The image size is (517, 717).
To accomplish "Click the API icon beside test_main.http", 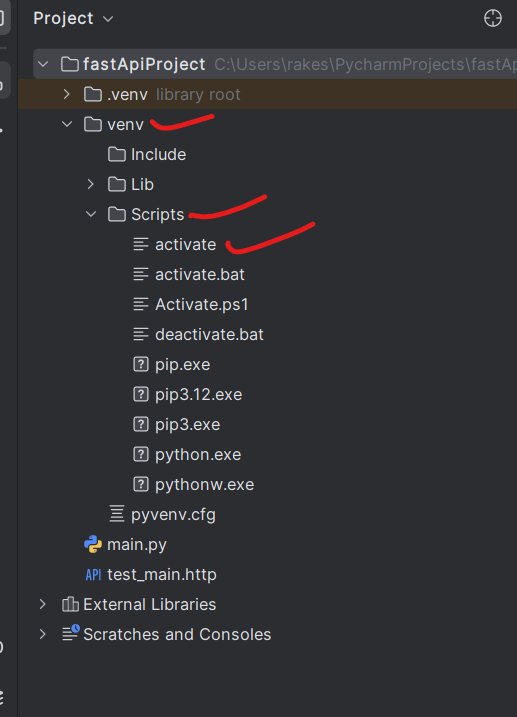I will (x=93, y=574).
